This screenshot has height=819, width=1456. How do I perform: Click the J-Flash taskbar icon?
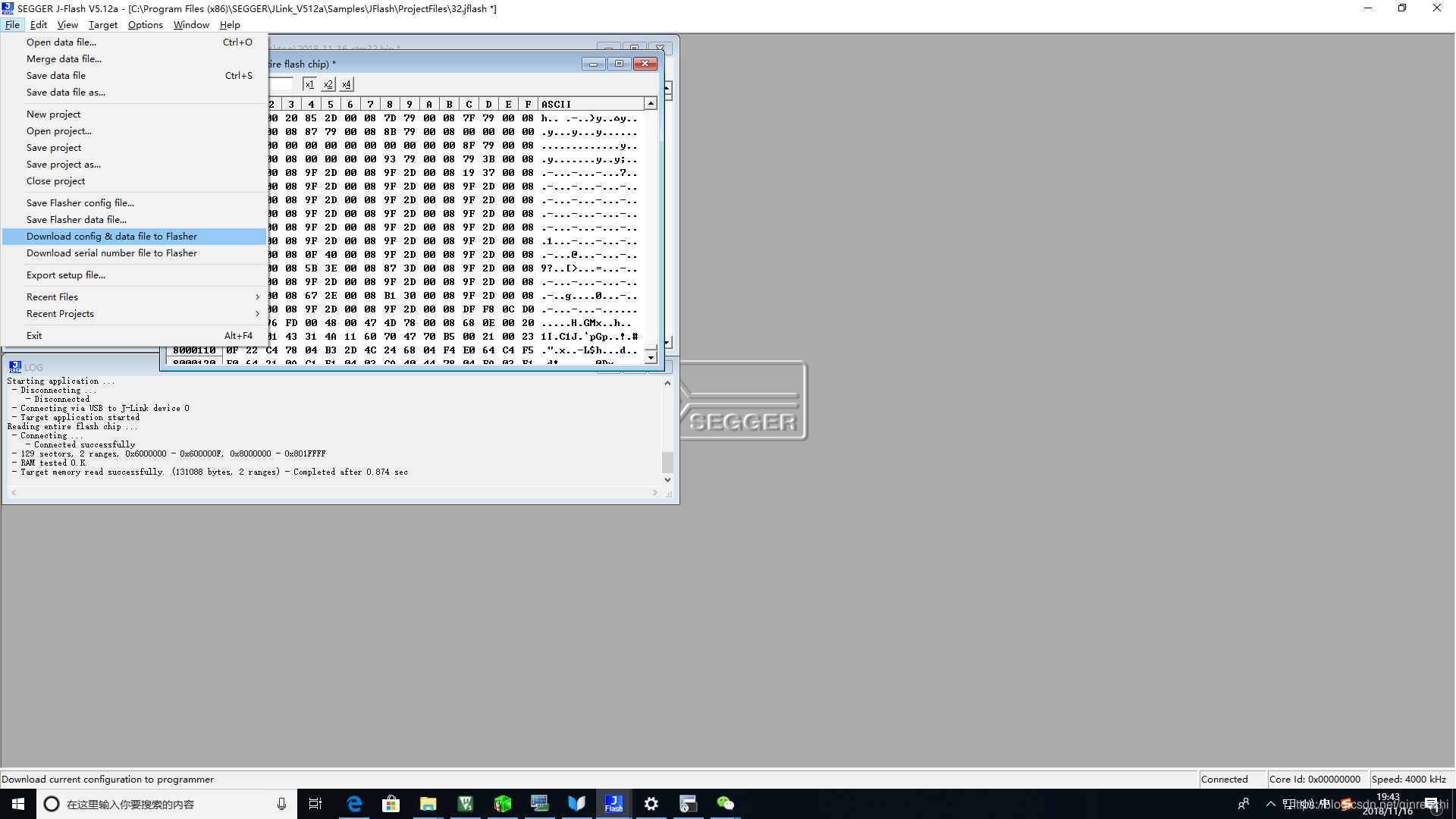613,804
